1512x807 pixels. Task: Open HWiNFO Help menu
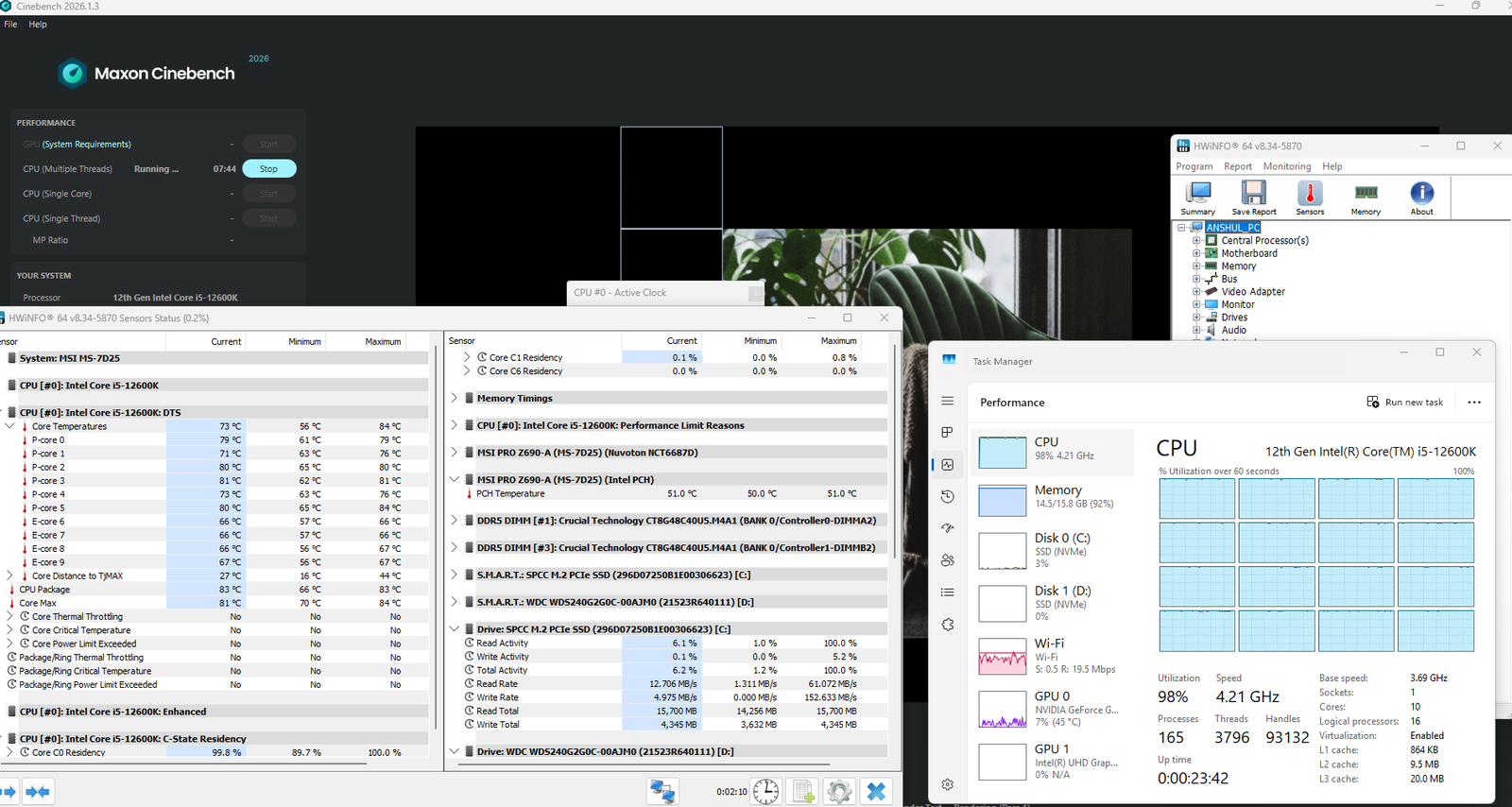tap(1332, 166)
